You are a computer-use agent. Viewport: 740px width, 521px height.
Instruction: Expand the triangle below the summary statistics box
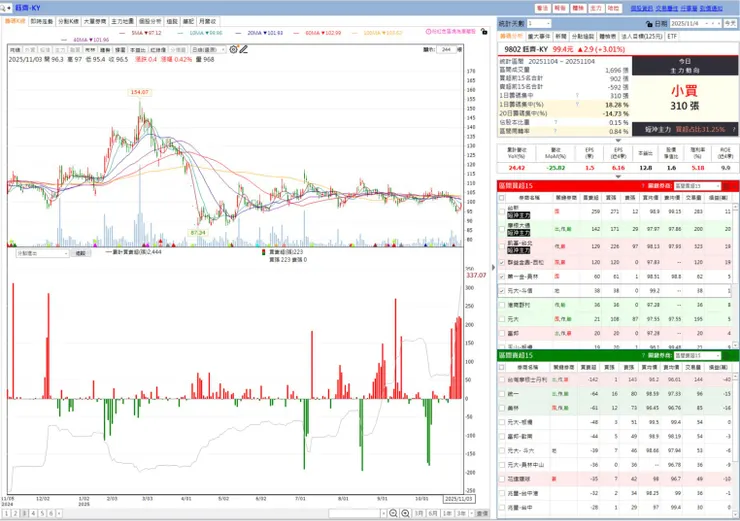[618, 140]
